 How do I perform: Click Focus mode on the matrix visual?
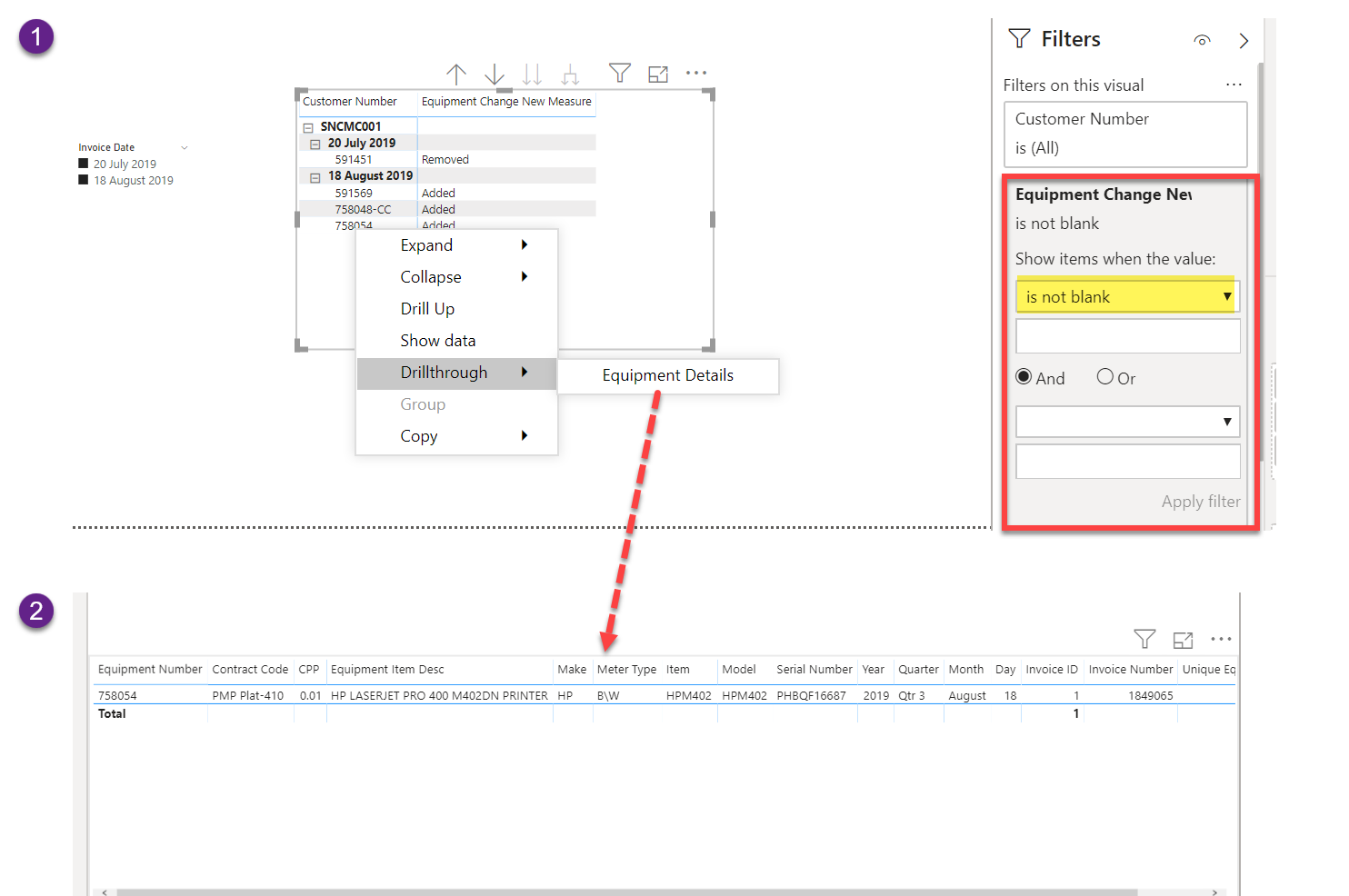[x=658, y=74]
